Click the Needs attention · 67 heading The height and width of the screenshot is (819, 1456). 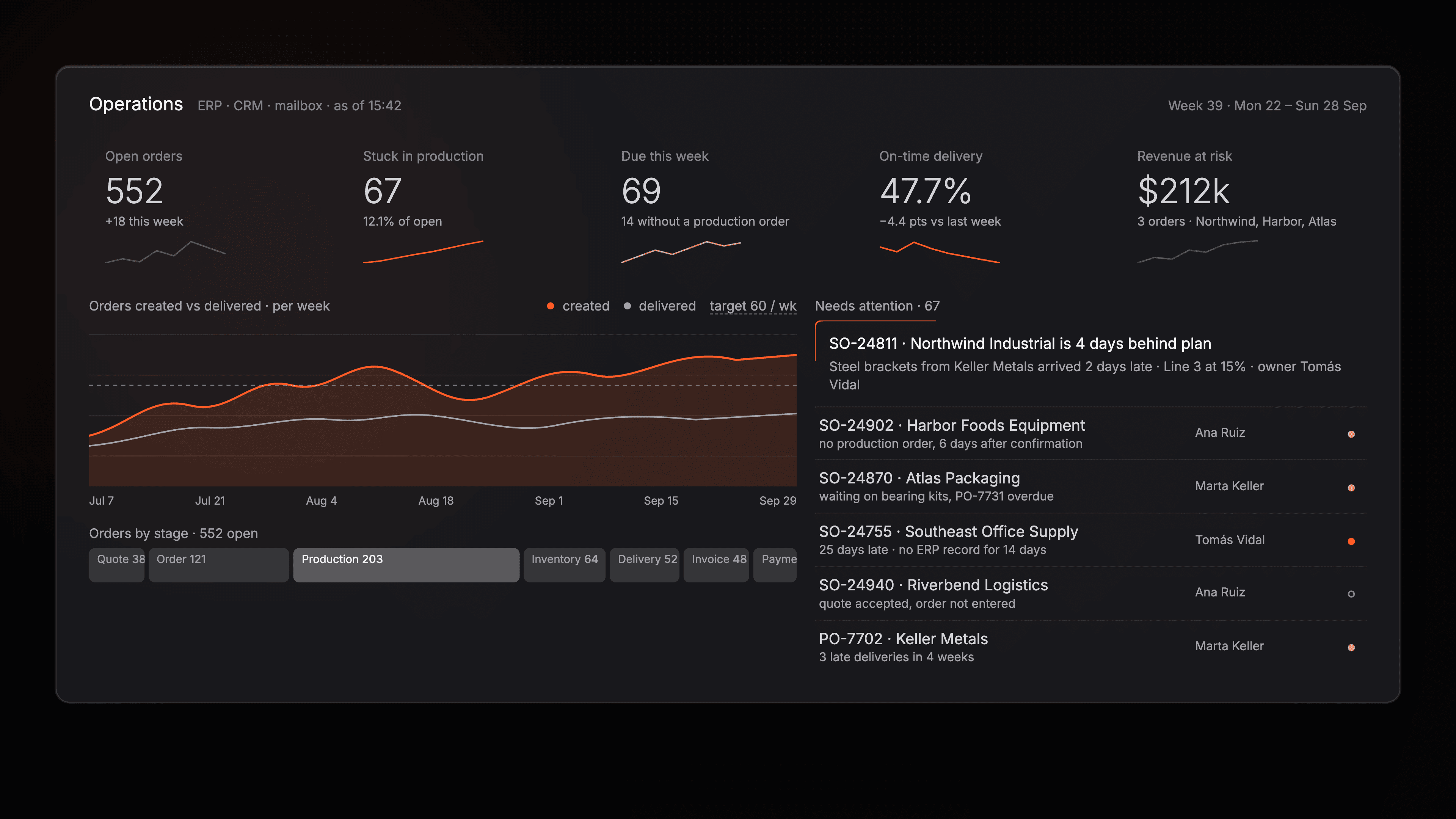(877, 306)
